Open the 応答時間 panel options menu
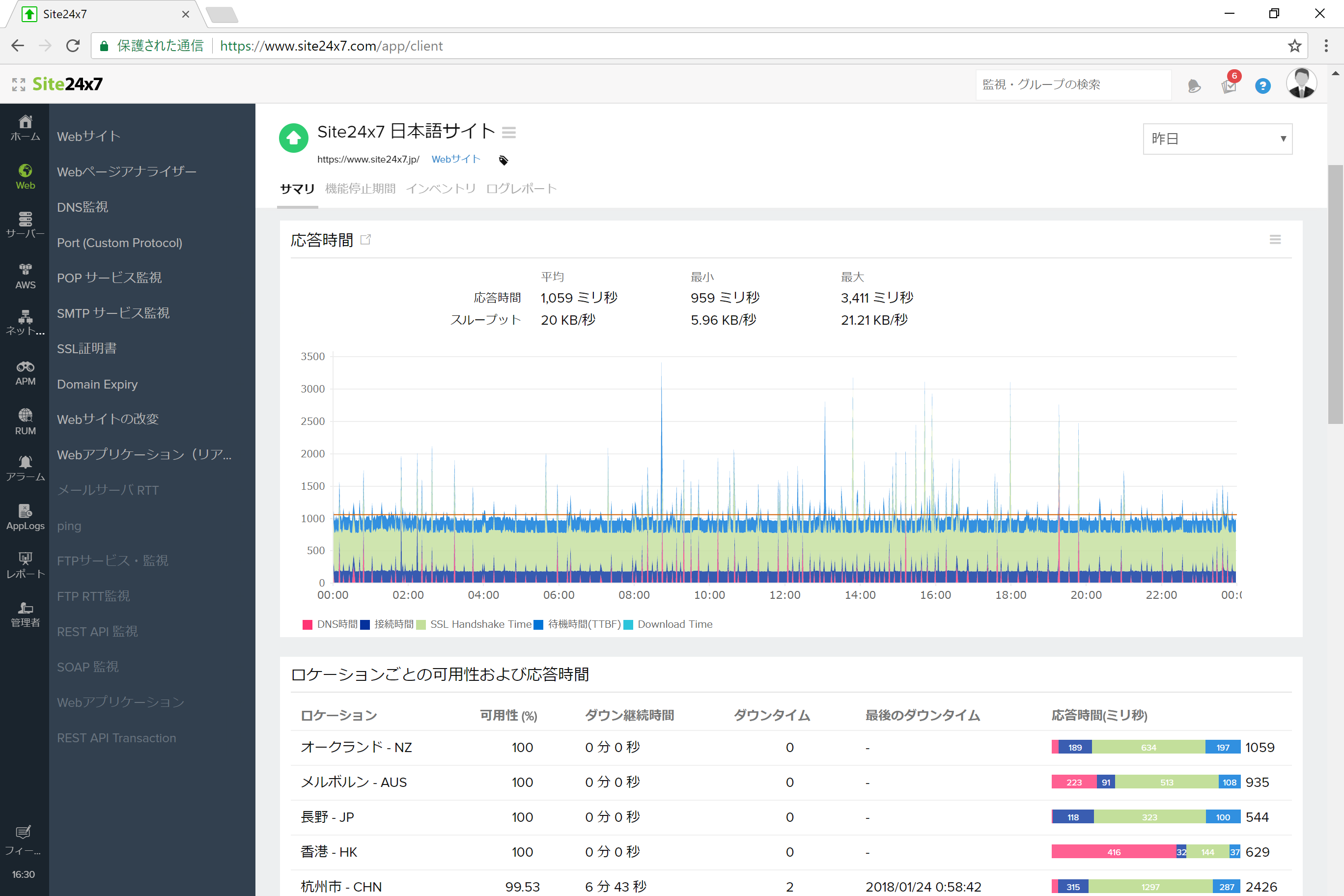1344x896 pixels. 1275,239
